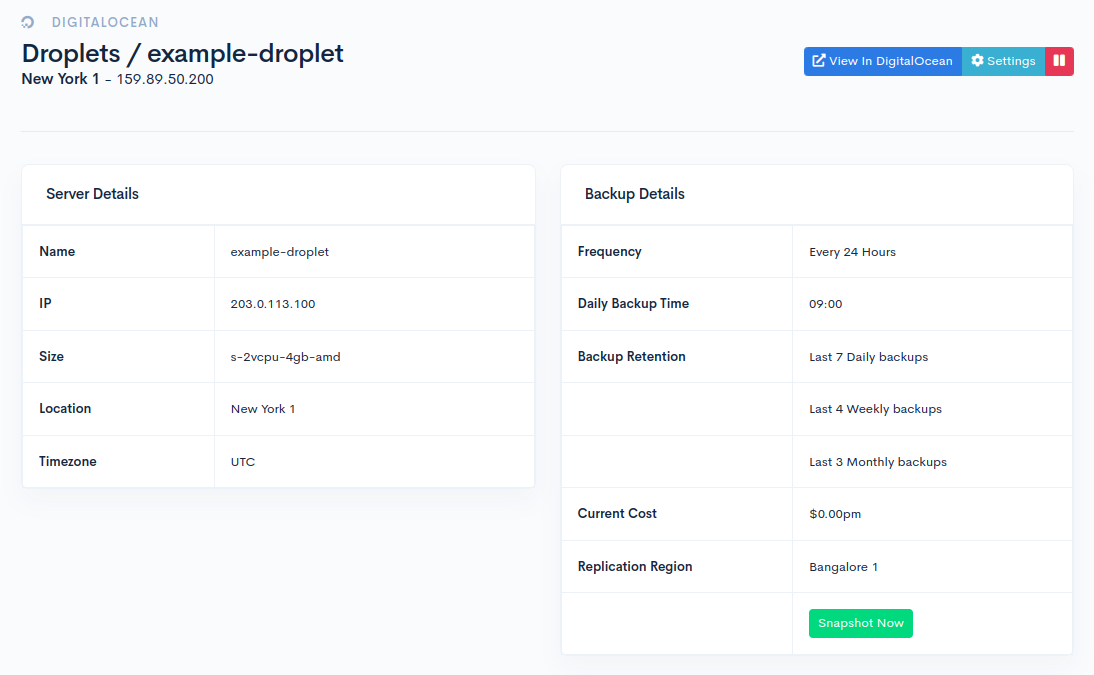Pause the droplet using the pause control
The width and height of the screenshot is (1094, 675).
(x=1059, y=61)
